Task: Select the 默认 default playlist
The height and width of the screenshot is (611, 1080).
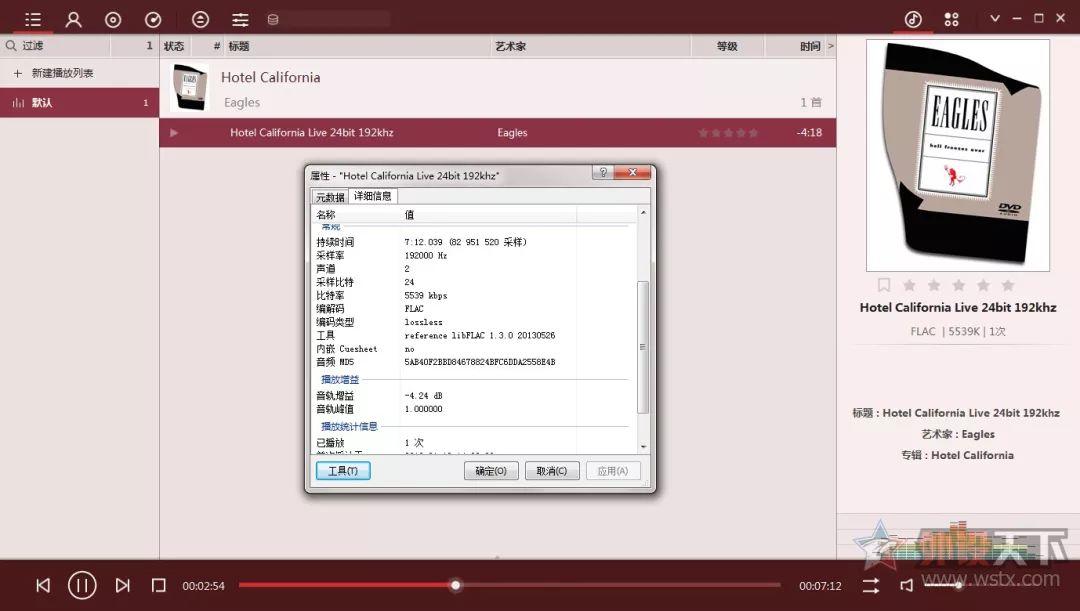Action: [79, 103]
